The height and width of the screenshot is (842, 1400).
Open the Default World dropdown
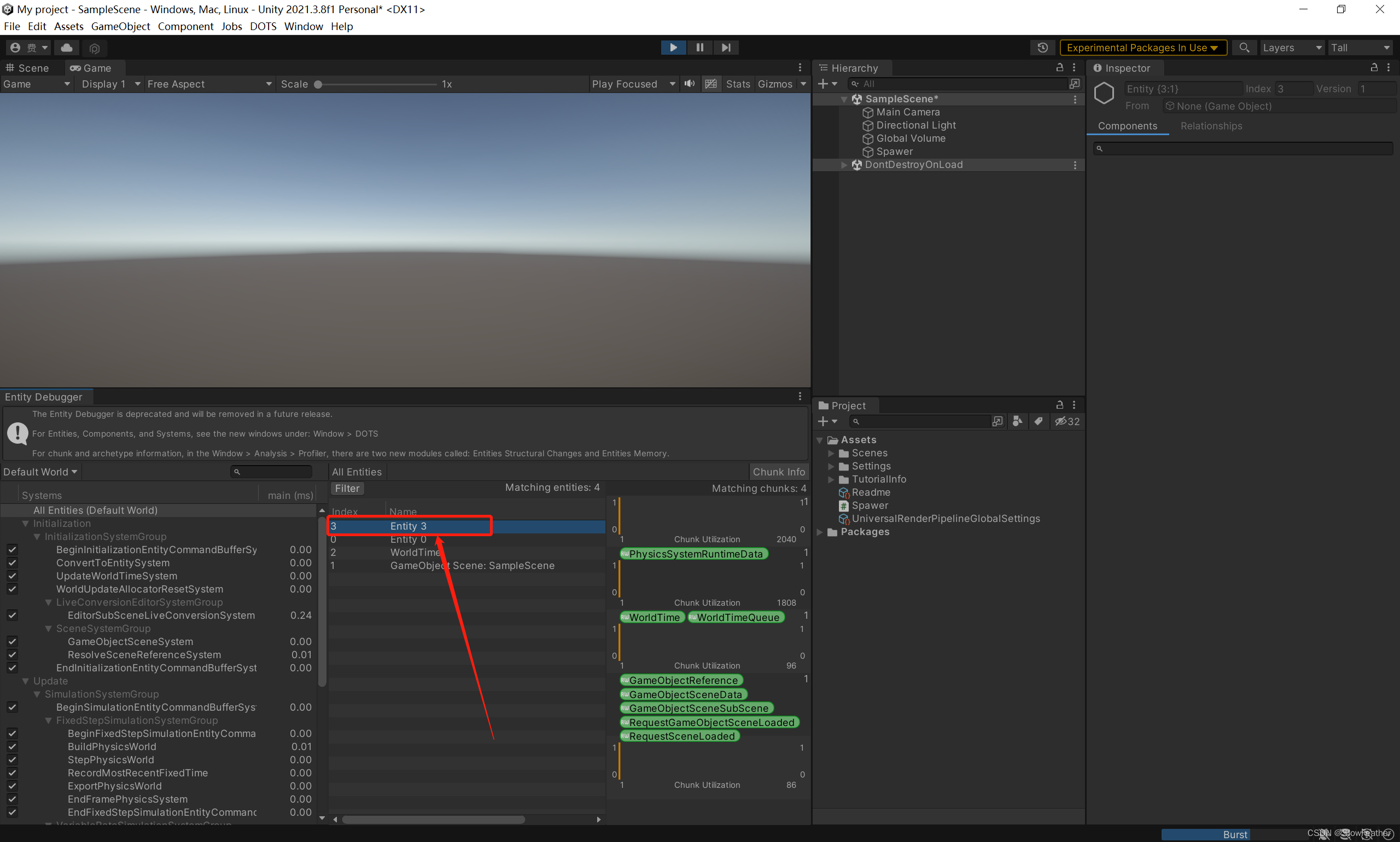pyautogui.click(x=40, y=472)
